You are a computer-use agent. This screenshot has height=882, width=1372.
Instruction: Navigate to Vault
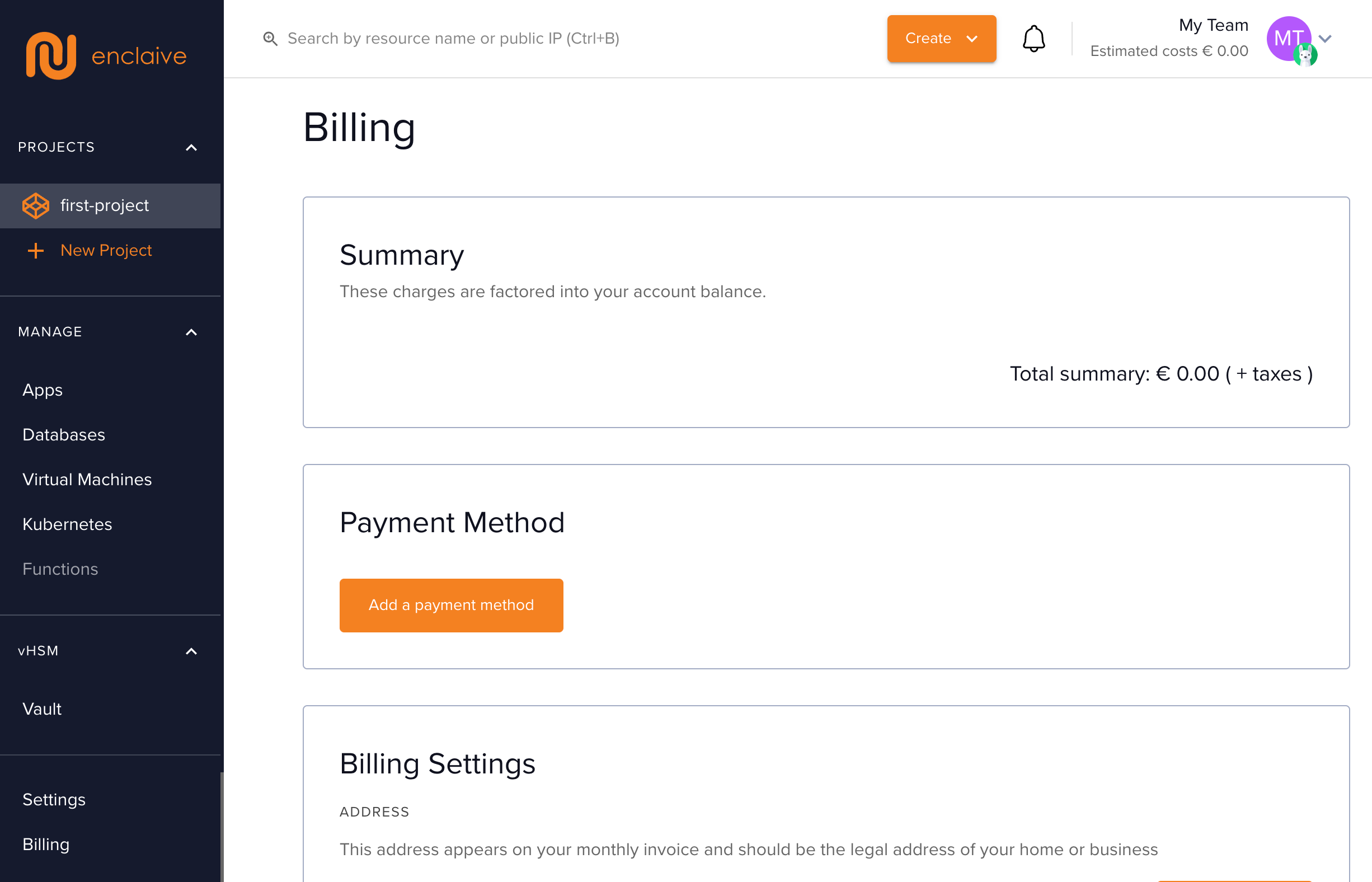(42, 709)
